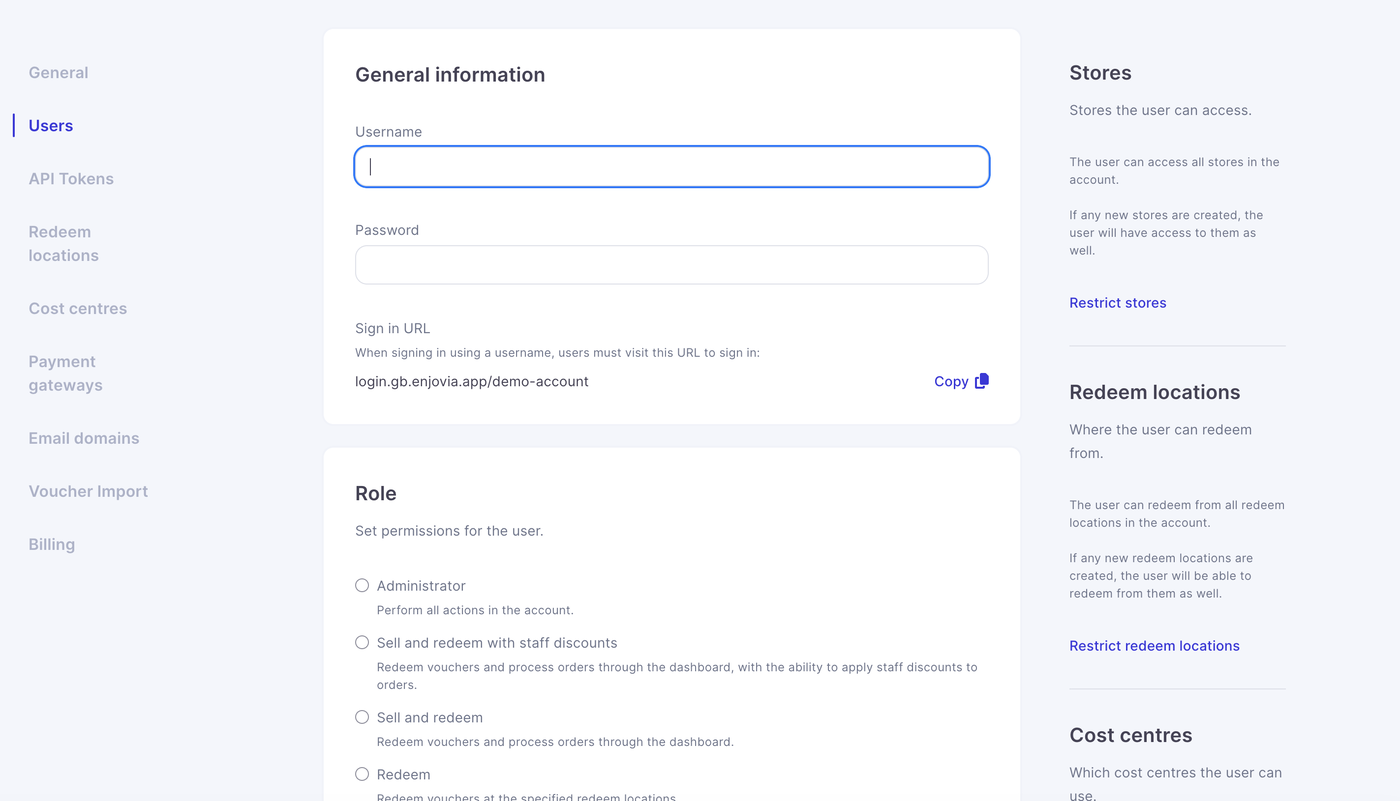Open Payment gateways settings
1400x801 pixels.
65,374
